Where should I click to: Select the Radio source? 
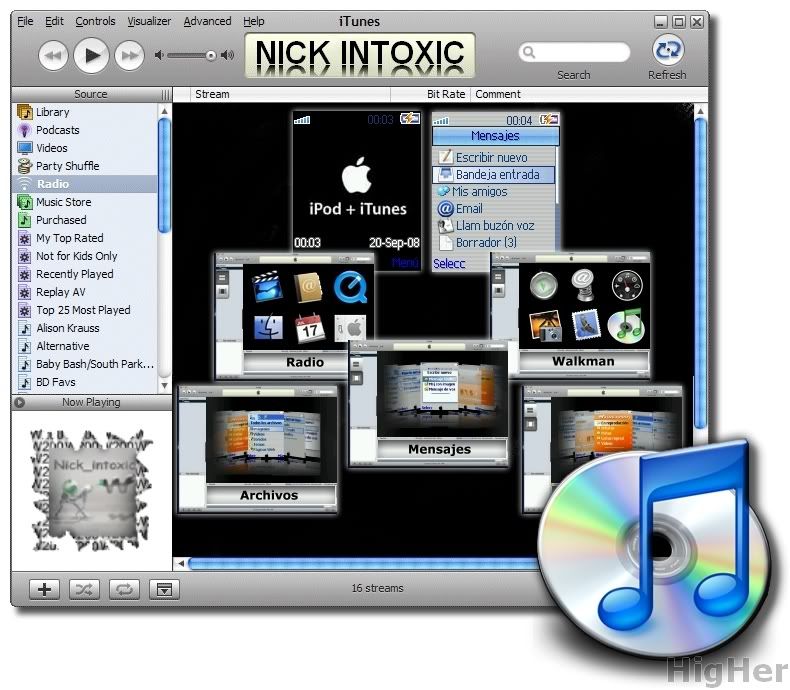coord(85,184)
